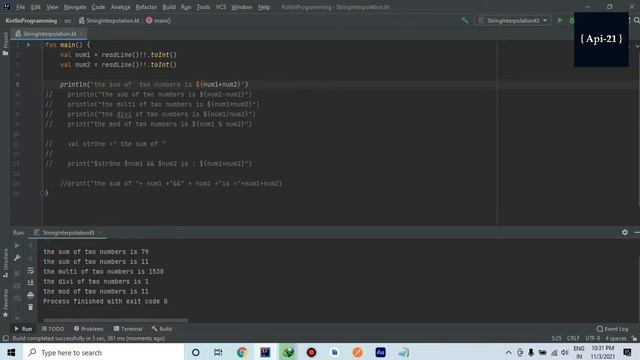Click the console line 'the sum of two numbers is 79'
640x360 pixels.
coord(96,252)
